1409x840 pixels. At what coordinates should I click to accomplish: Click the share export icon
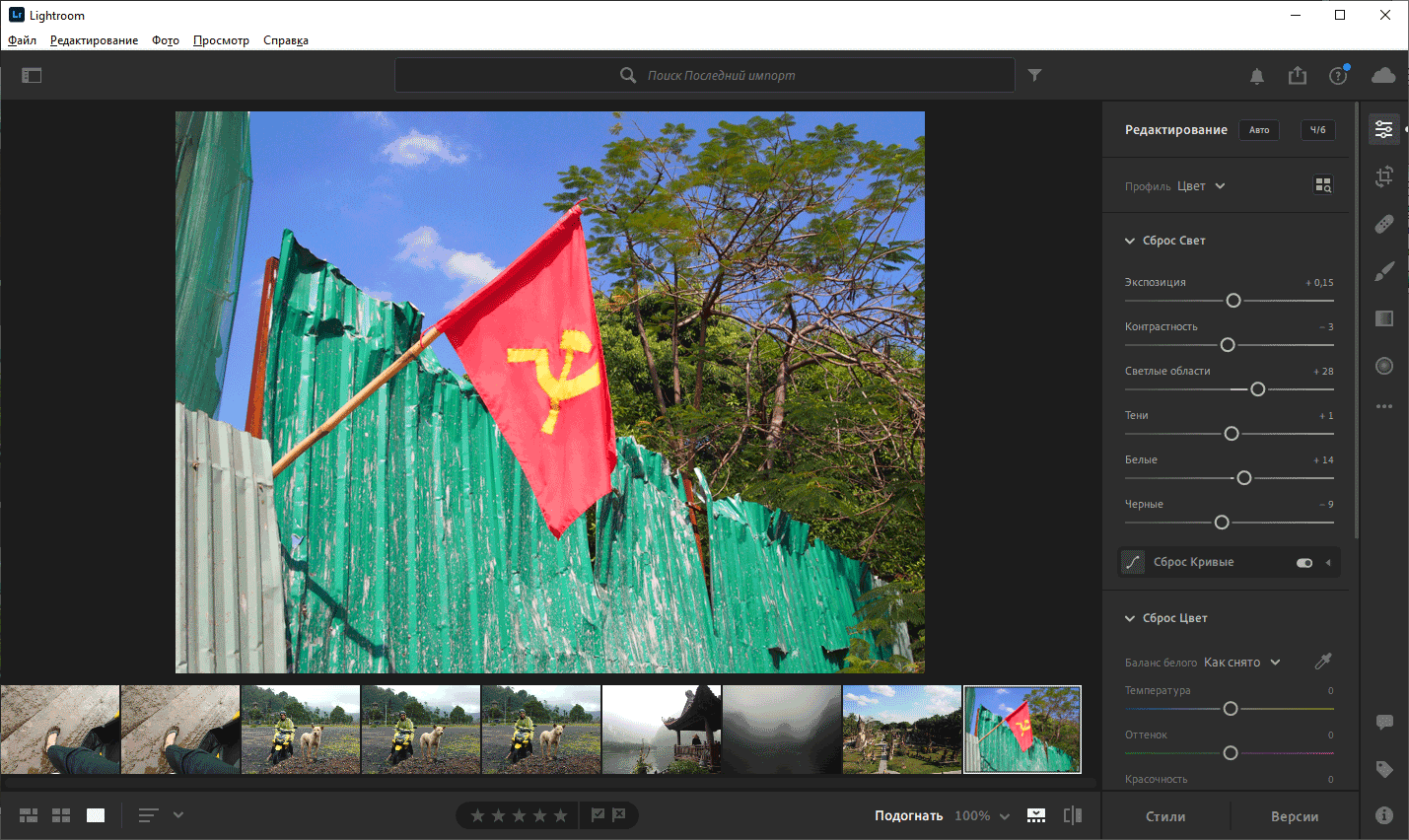(1298, 75)
